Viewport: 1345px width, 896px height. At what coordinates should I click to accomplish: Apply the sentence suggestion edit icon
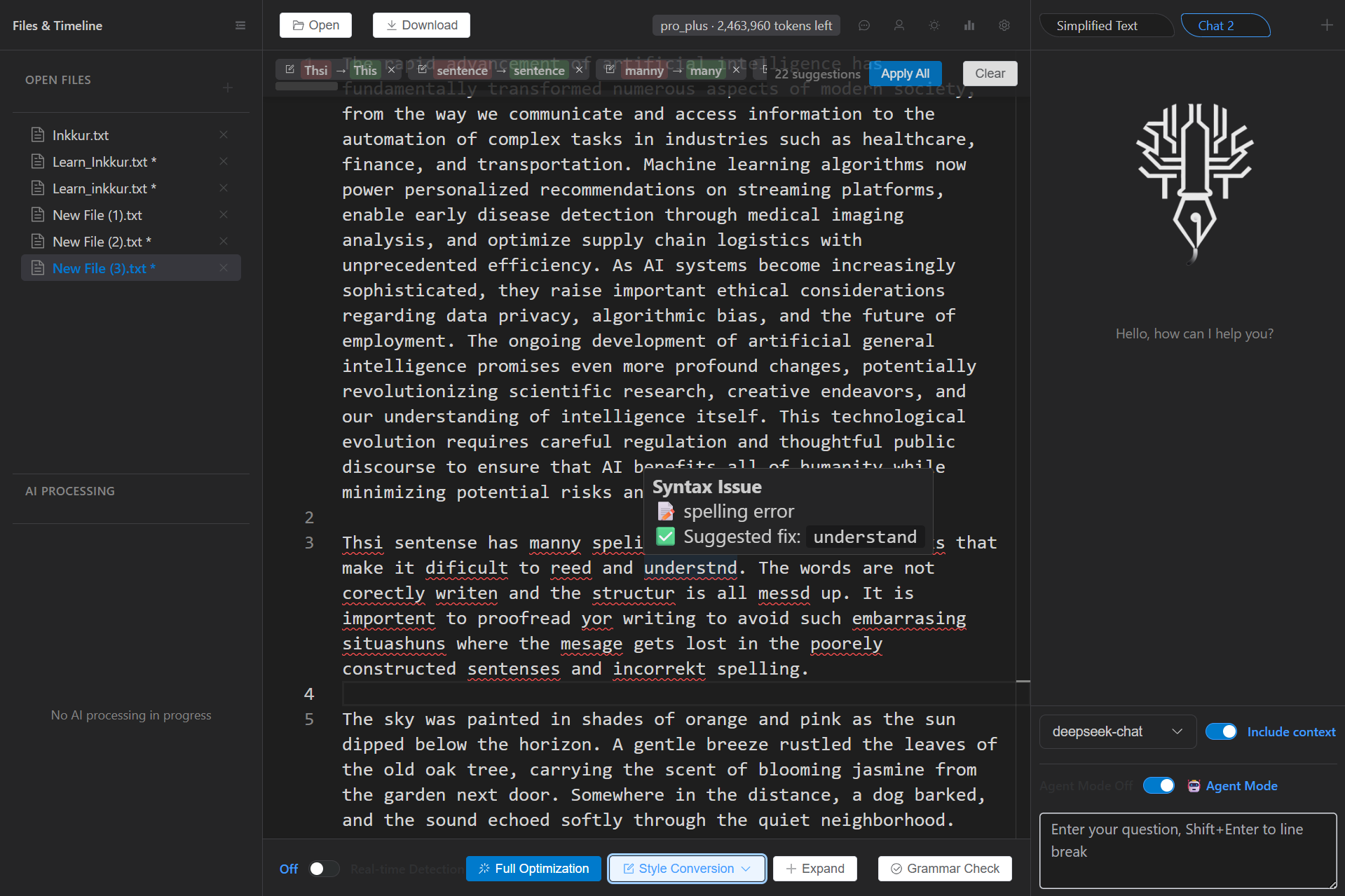422,69
